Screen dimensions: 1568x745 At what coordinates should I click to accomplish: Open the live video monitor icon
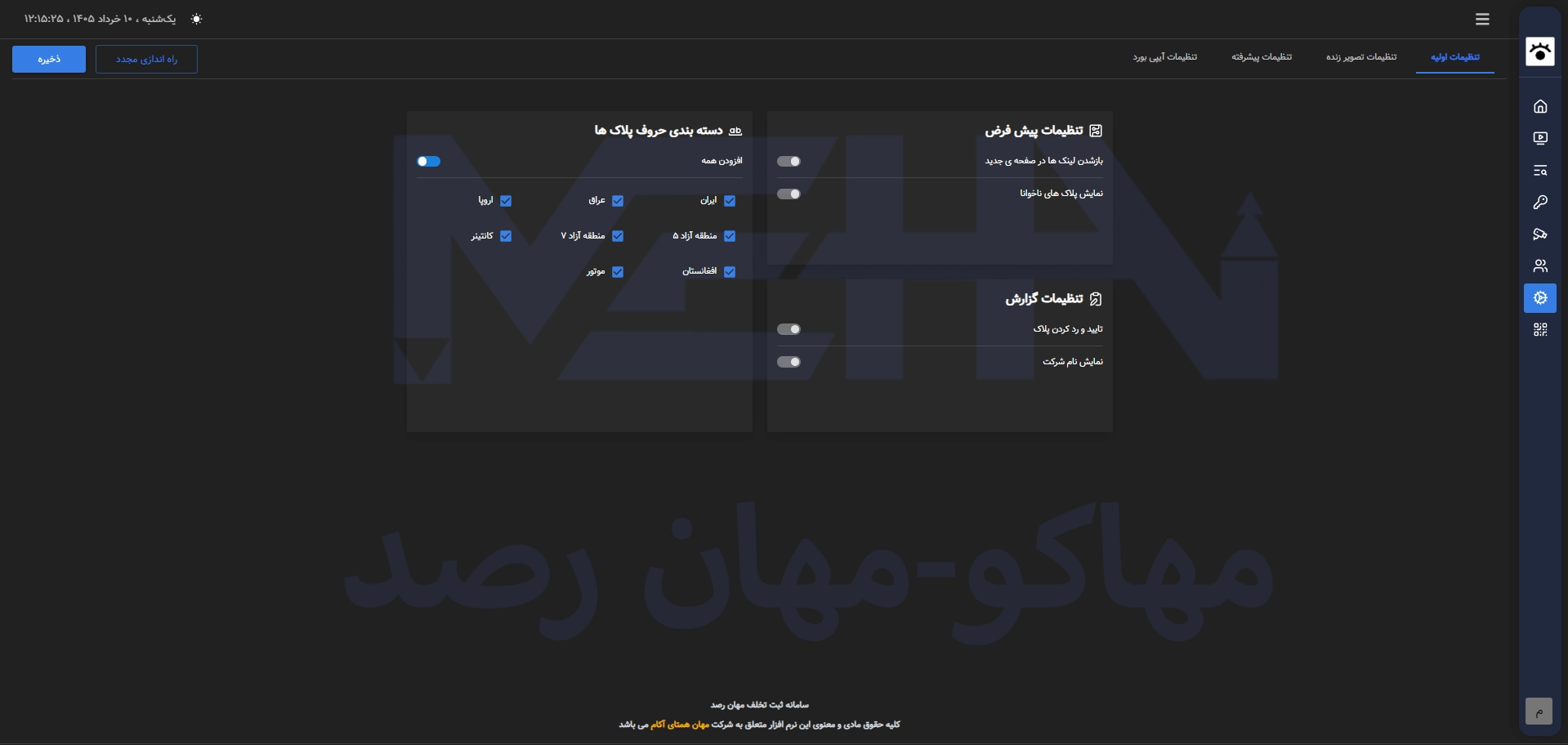(x=1540, y=138)
